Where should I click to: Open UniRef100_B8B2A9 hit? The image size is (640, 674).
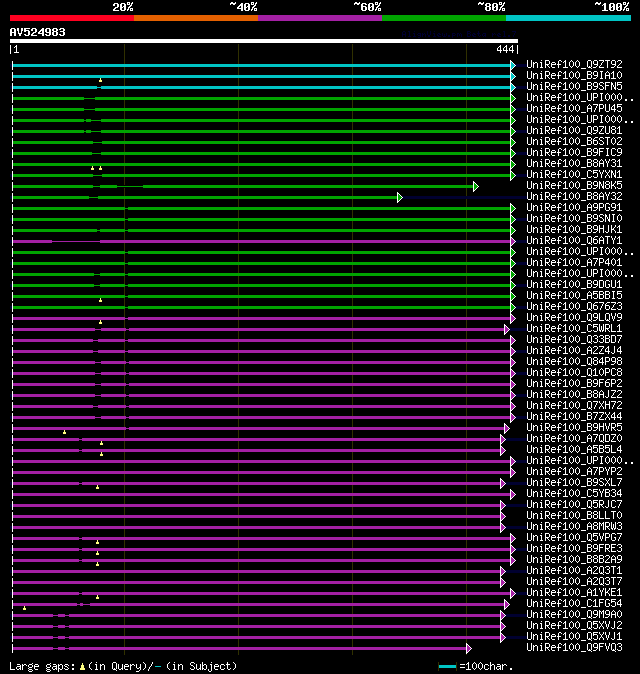pyautogui.click(x=574, y=560)
